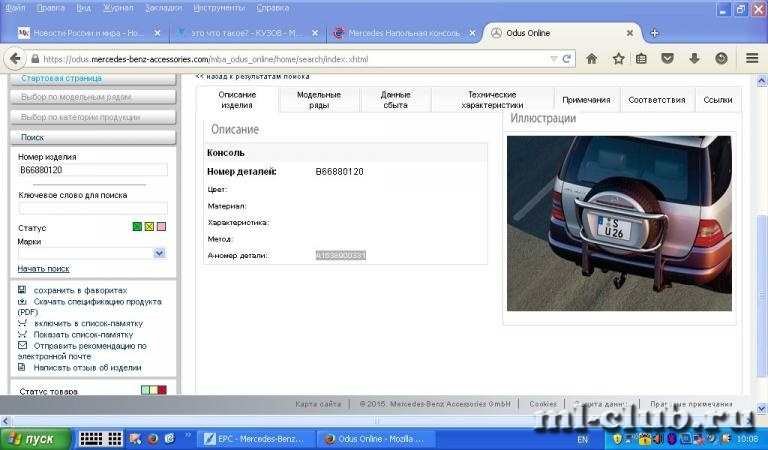Switch to the Соответствия tab
The width and height of the screenshot is (768, 450).
click(x=657, y=99)
